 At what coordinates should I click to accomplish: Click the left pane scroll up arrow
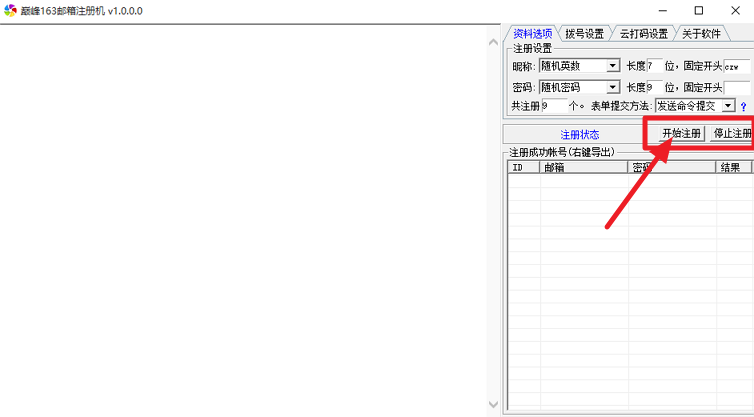[493, 43]
